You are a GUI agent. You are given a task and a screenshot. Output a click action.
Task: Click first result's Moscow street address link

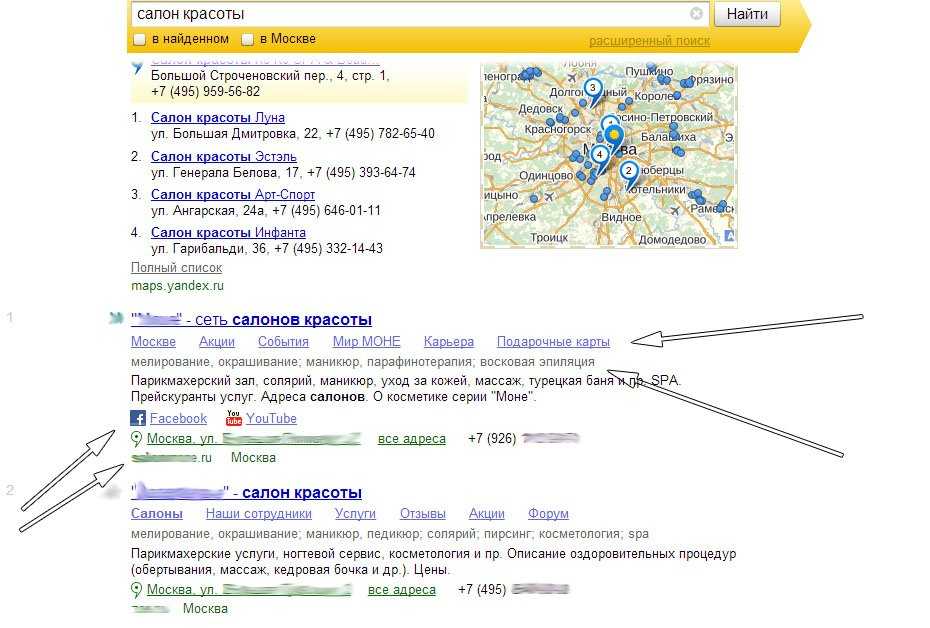[253, 439]
